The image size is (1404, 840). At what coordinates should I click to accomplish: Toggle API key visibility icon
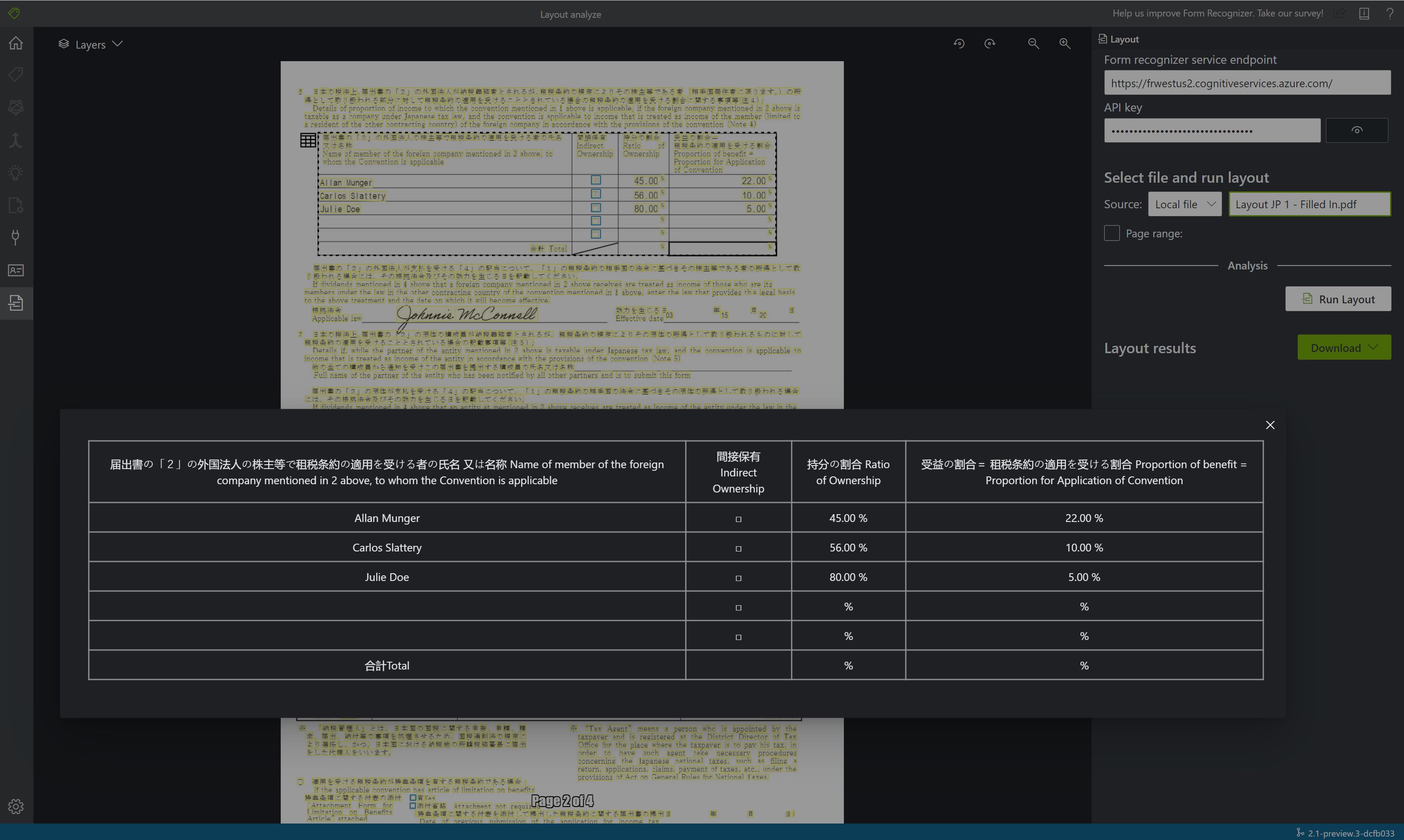coord(1357,130)
